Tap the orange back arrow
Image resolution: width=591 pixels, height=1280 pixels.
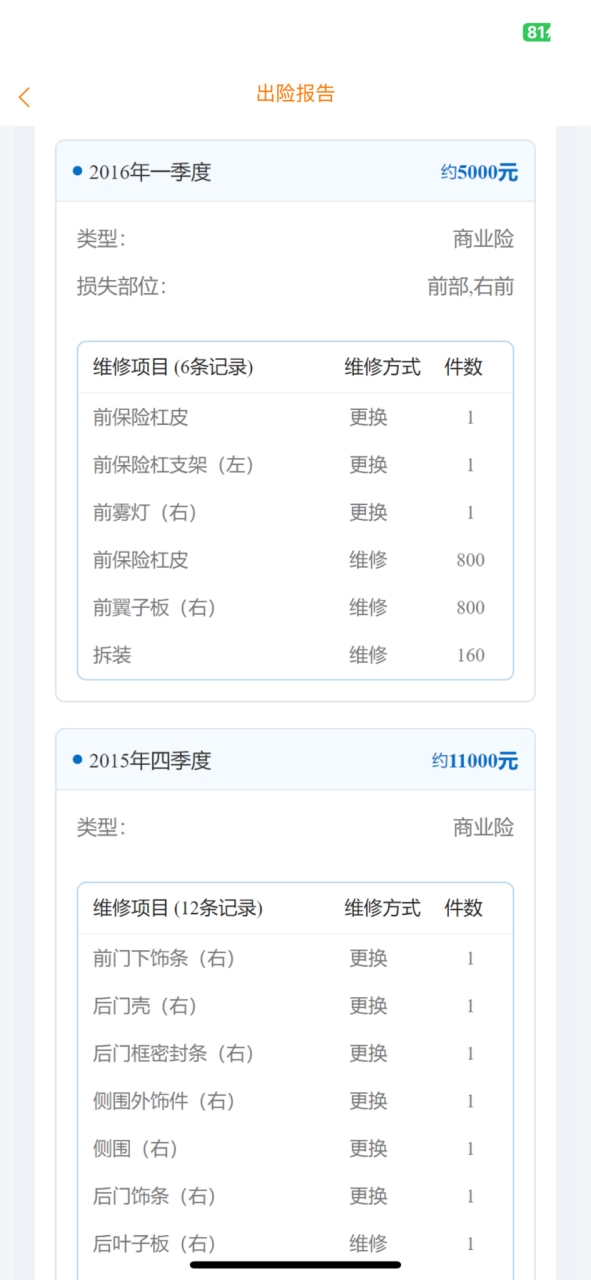pyautogui.click(x=24, y=97)
